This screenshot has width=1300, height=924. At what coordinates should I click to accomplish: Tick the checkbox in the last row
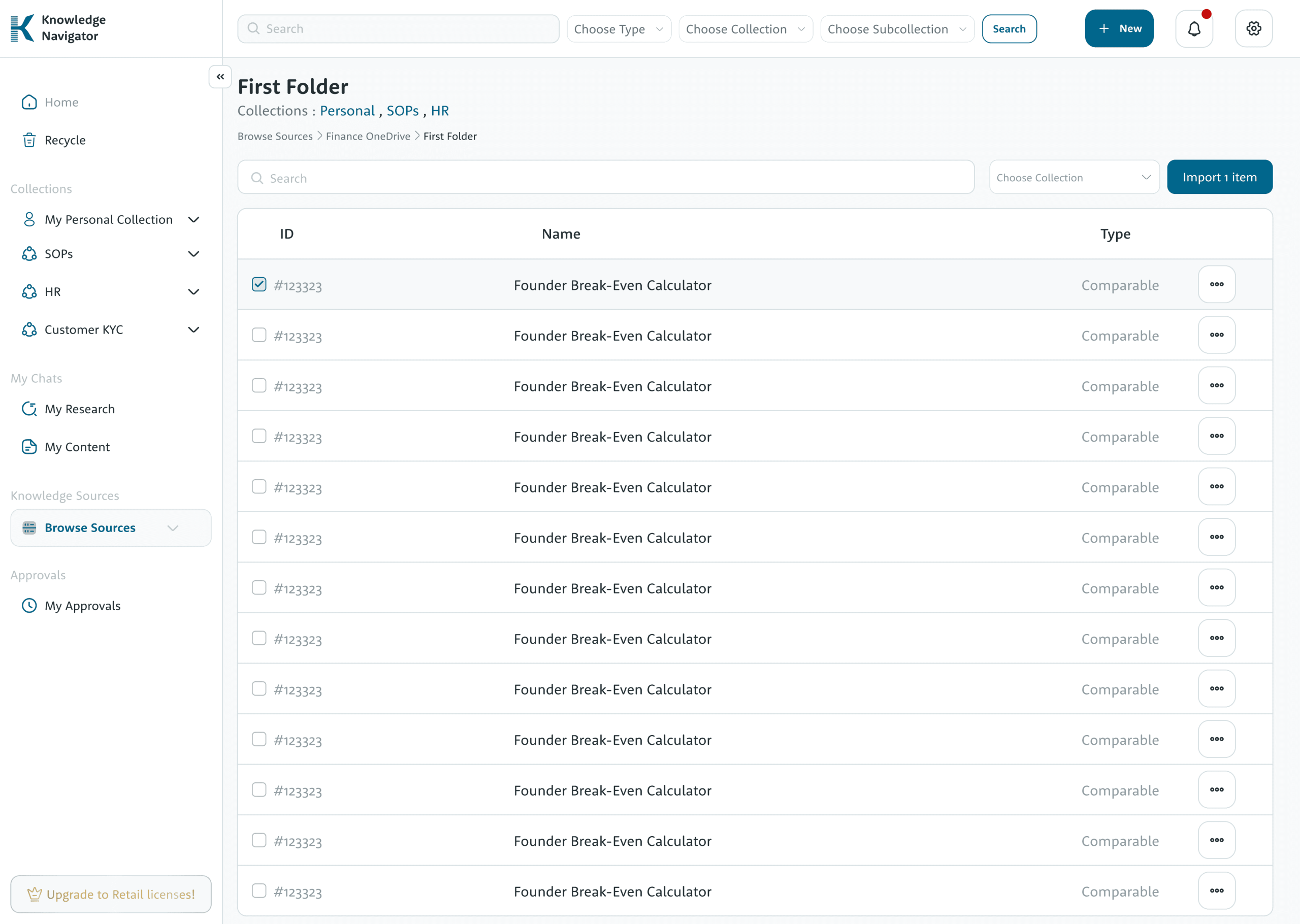(259, 890)
